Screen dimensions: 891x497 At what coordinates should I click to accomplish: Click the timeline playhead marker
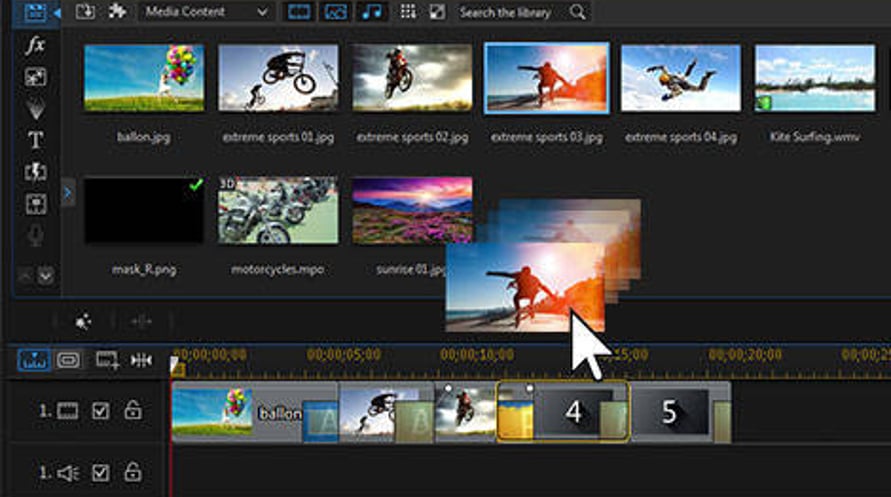coord(176,366)
